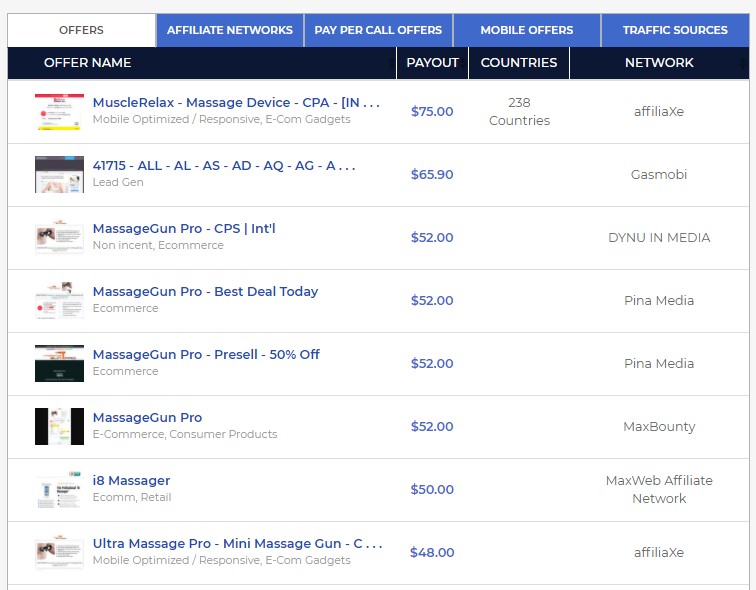Screen dimensions: 756x590
Task: Click the DYNU IN MEDIA network name
Action: coord(659,238)
